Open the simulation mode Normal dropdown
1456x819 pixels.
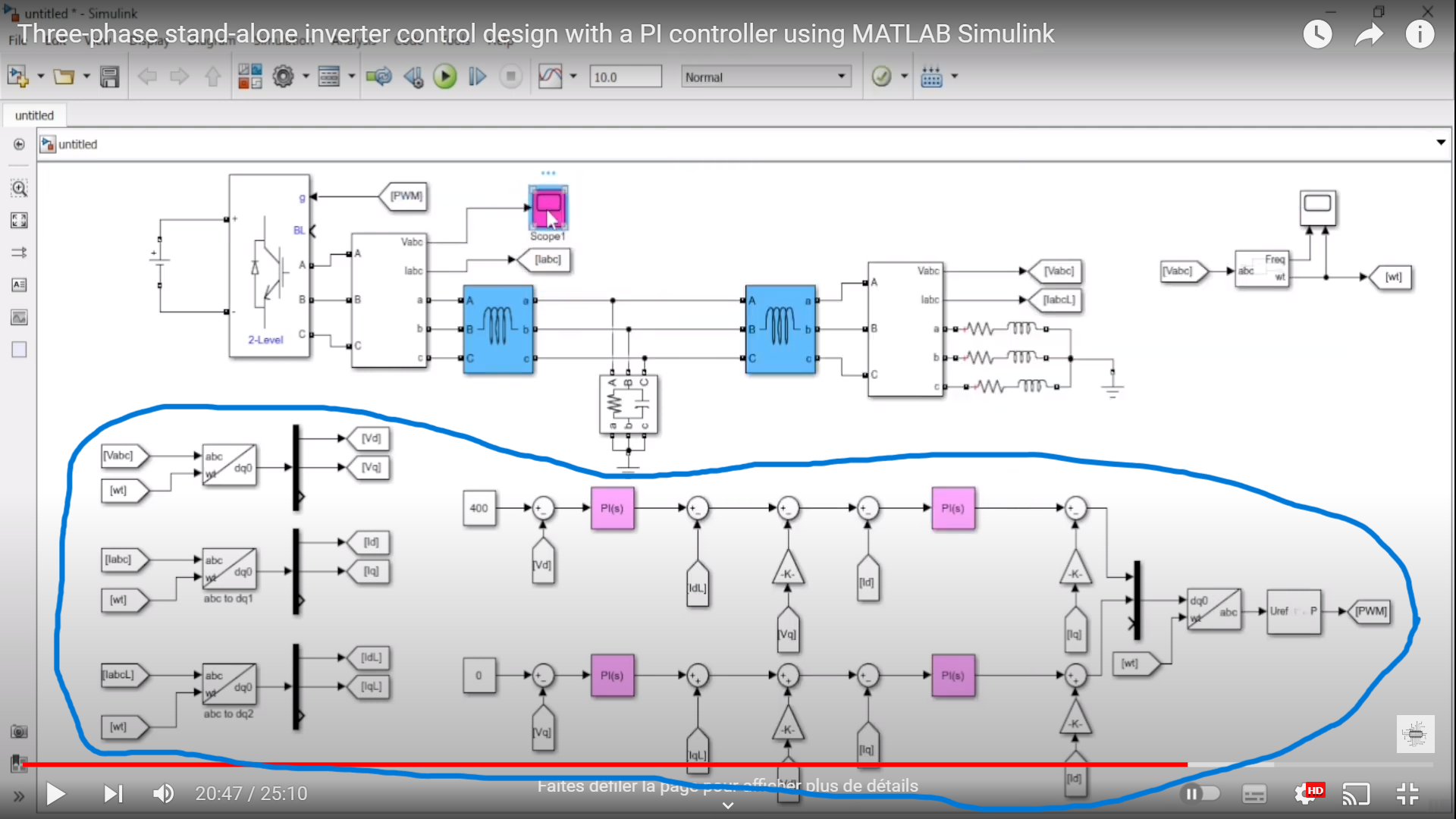coord(765,77)
